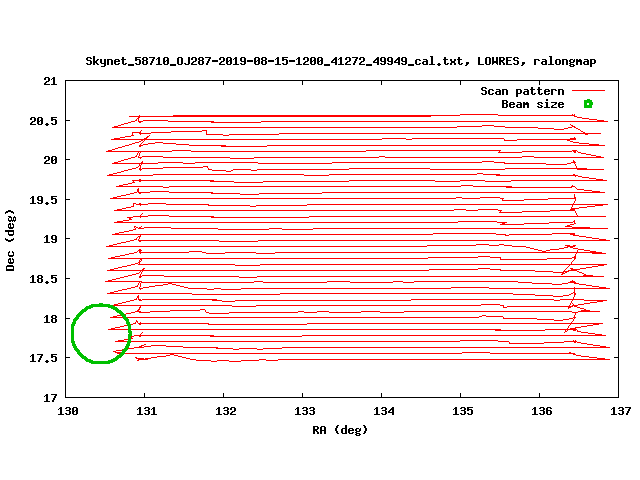Select the 'Beam size' legend label
This screenshot has width=640, height=480.
click(x=533, y=104)
